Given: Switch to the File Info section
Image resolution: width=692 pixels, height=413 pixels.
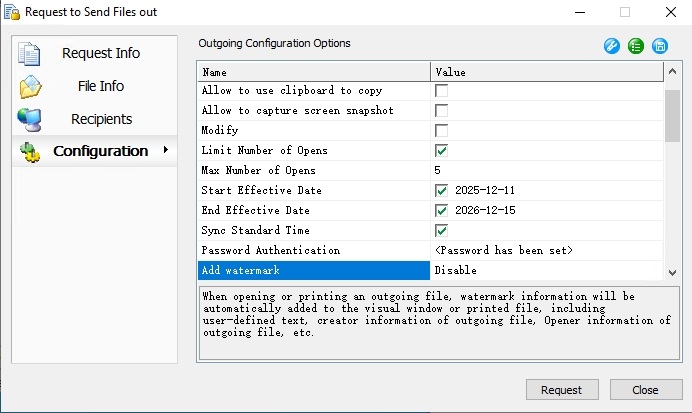Looking at the screenshot, I should (x=94, y=86).
